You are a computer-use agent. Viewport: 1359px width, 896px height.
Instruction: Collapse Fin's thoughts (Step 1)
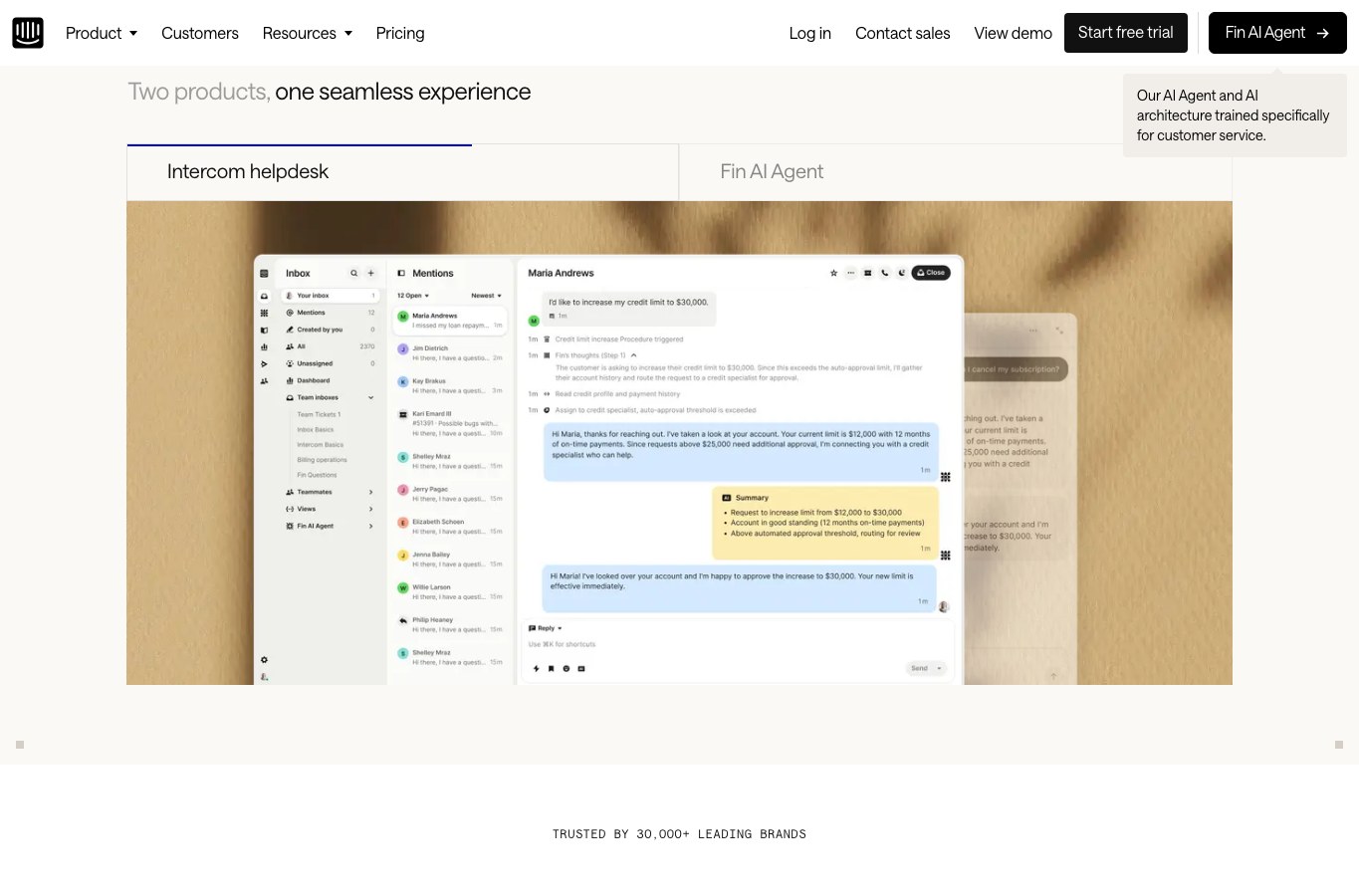pyautogui.click(x=633, y=355)
